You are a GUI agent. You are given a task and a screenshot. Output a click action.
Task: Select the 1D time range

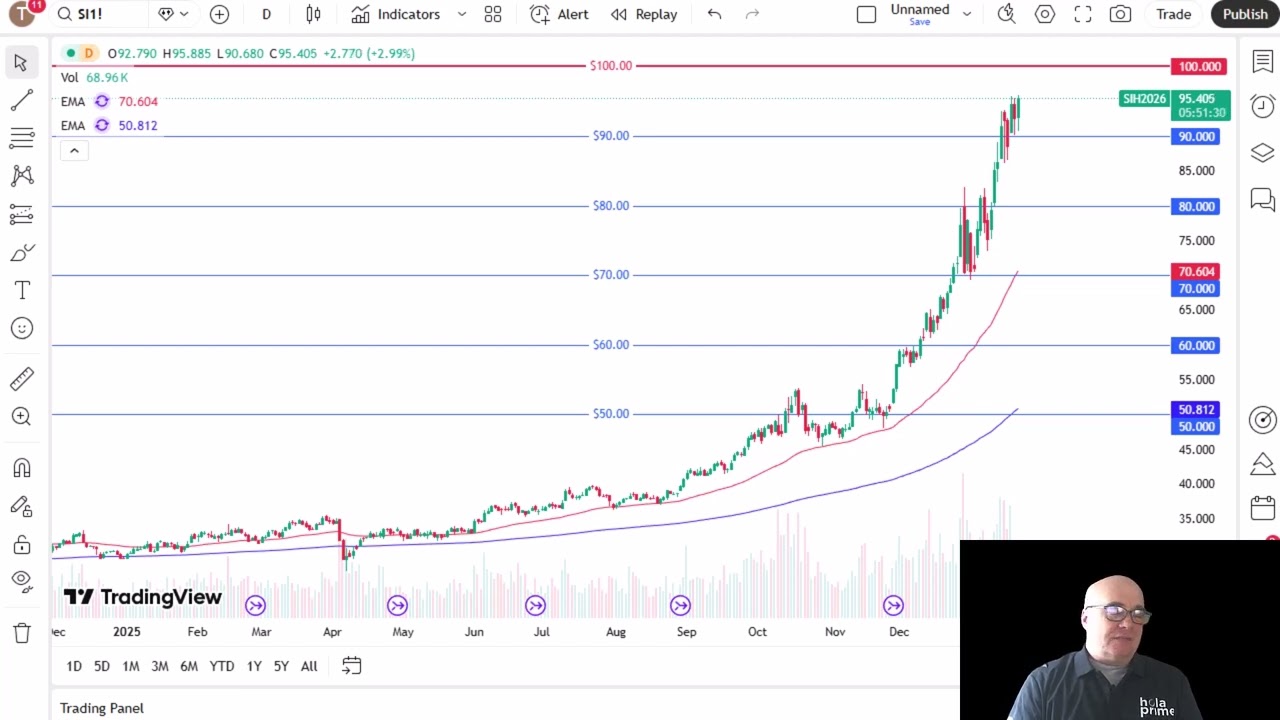(74, 666)
